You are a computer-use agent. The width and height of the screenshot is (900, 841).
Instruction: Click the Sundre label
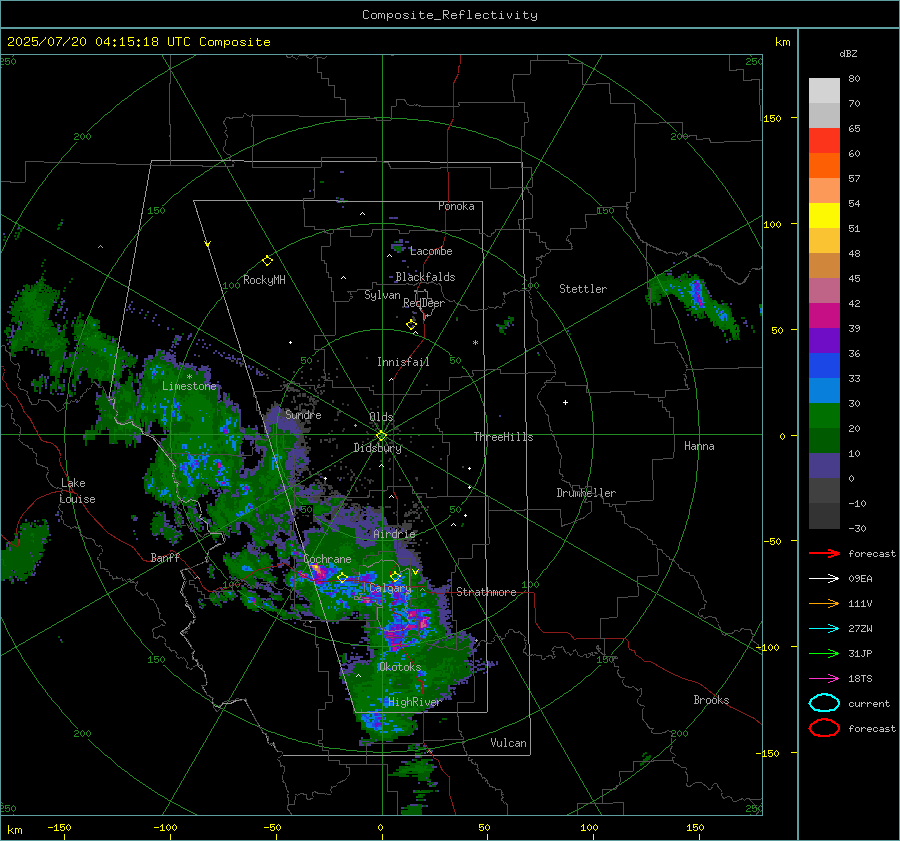coord(303,414)
